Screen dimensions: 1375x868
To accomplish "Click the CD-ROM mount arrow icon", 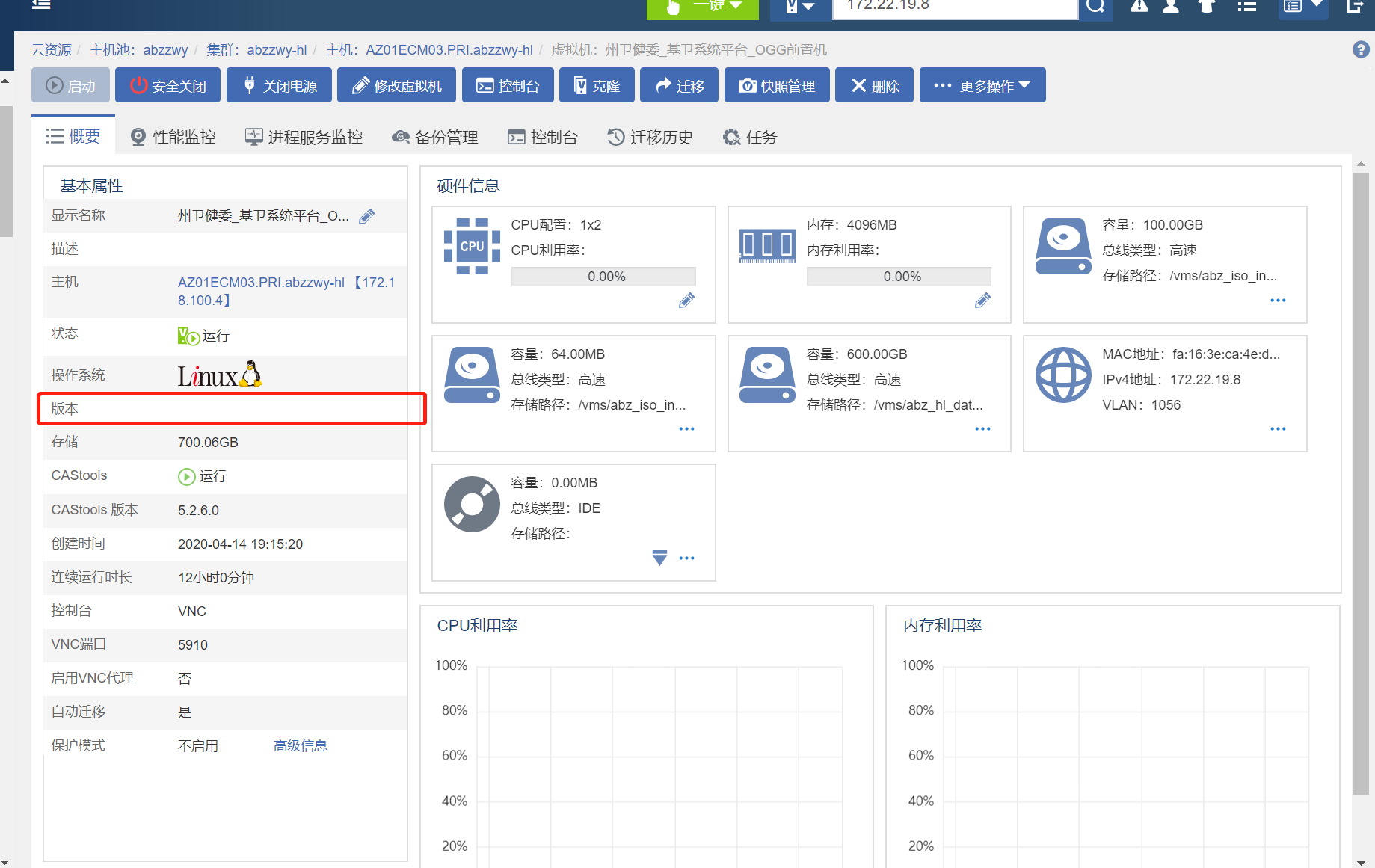I will pos(659,558).
